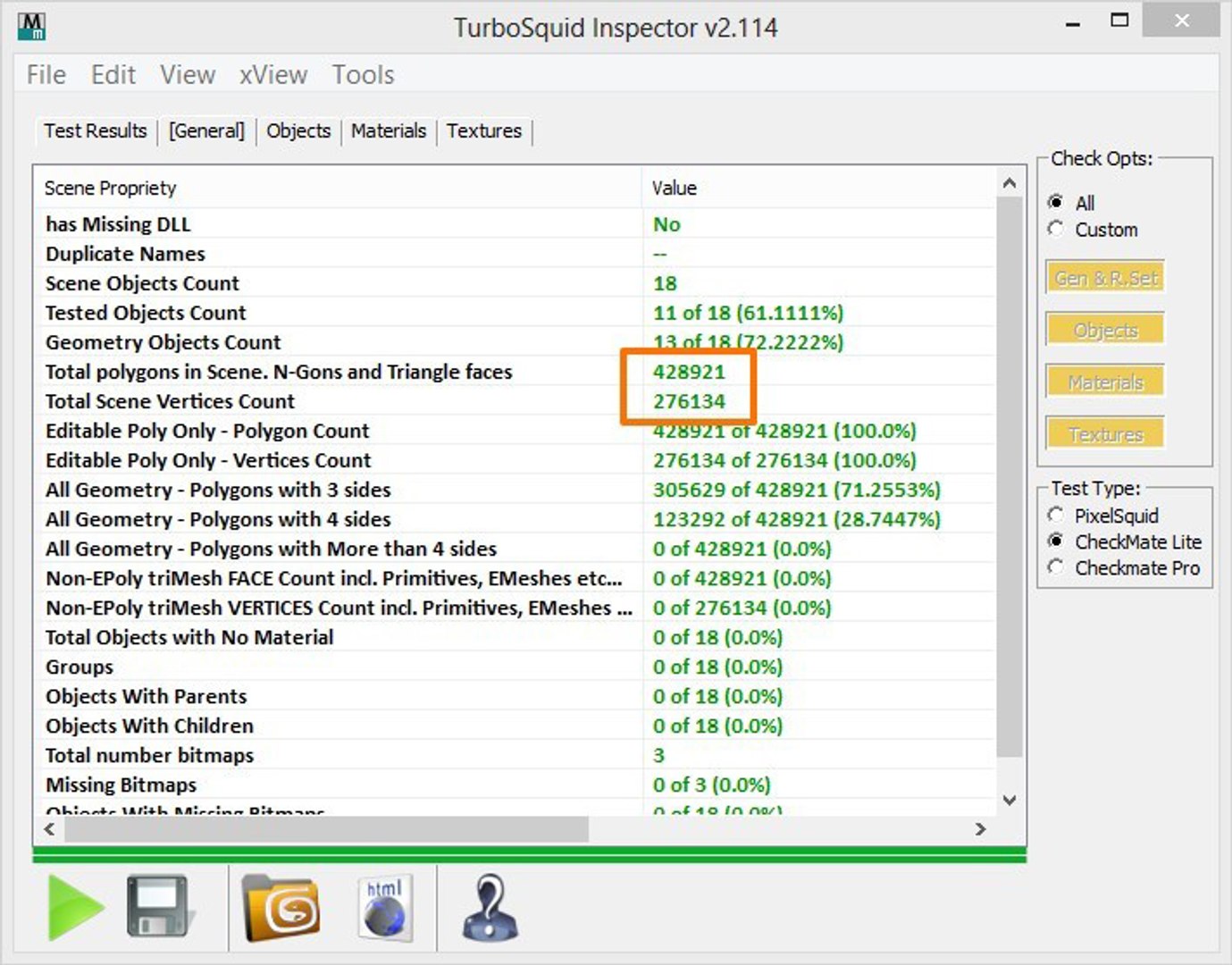This screenshot has width=1232, height=965.
Task: Click the horizontal scrollbar left arrow
Action: click(50, 829)
